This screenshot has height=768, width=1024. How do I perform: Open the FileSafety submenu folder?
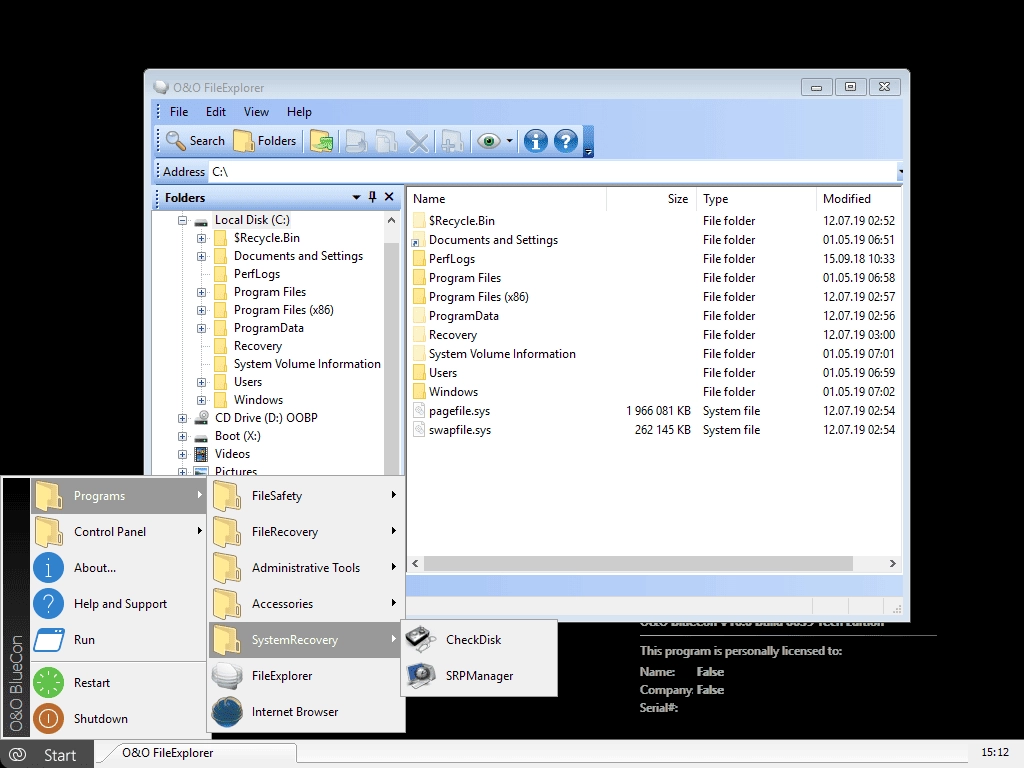(305, 496)
